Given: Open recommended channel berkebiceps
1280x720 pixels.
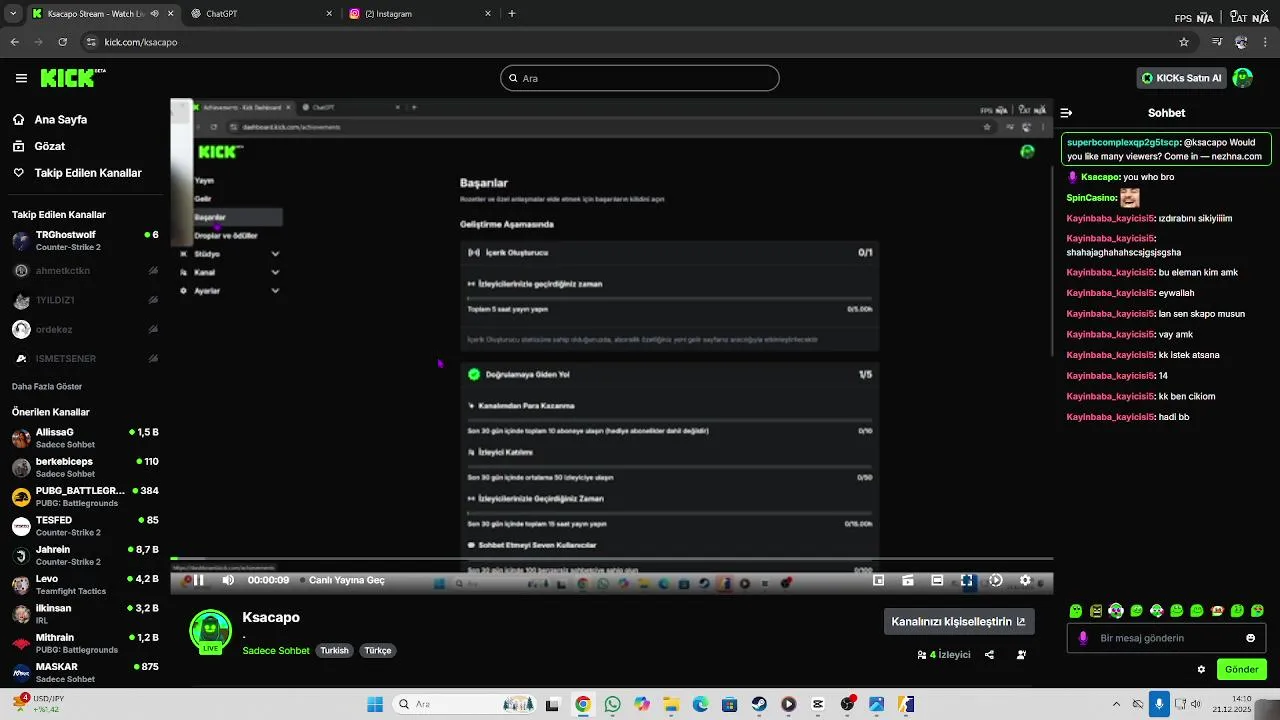Looking at the screenshot, I should coord(85,467).
